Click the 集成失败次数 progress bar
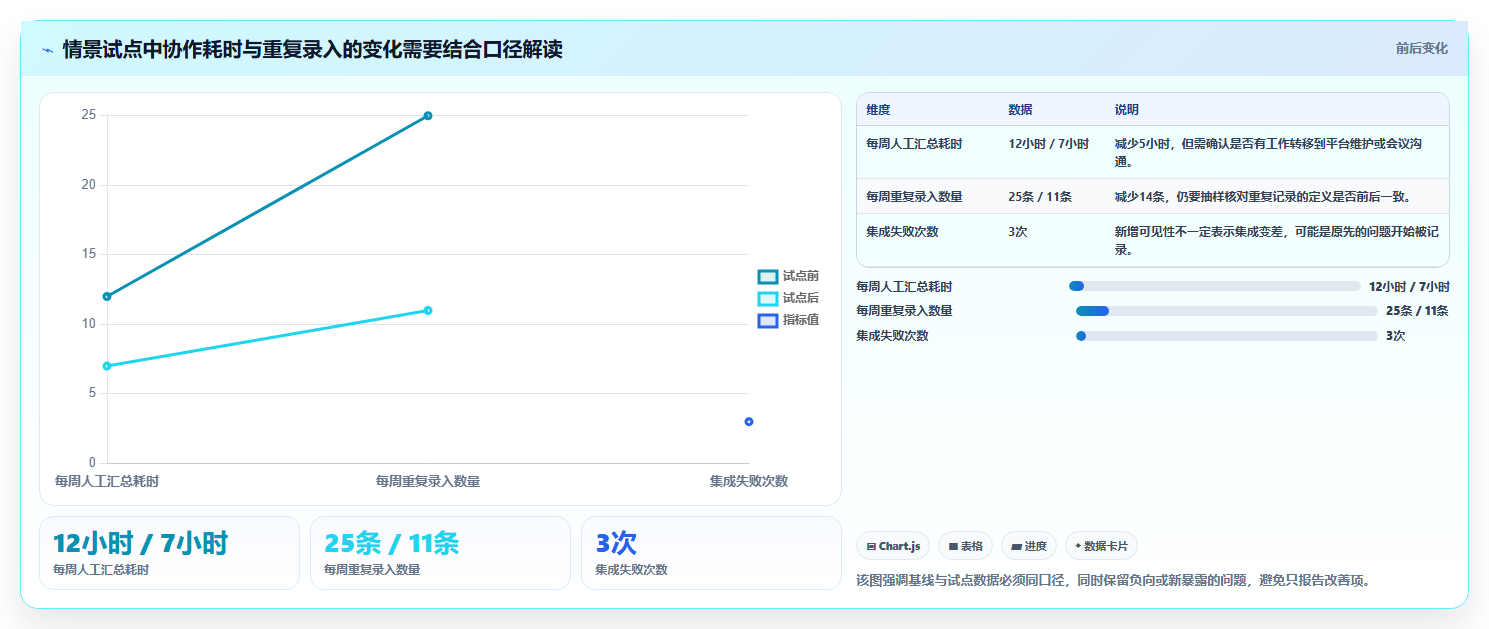Screen dimensions: 1489x629 [1227, 336]
